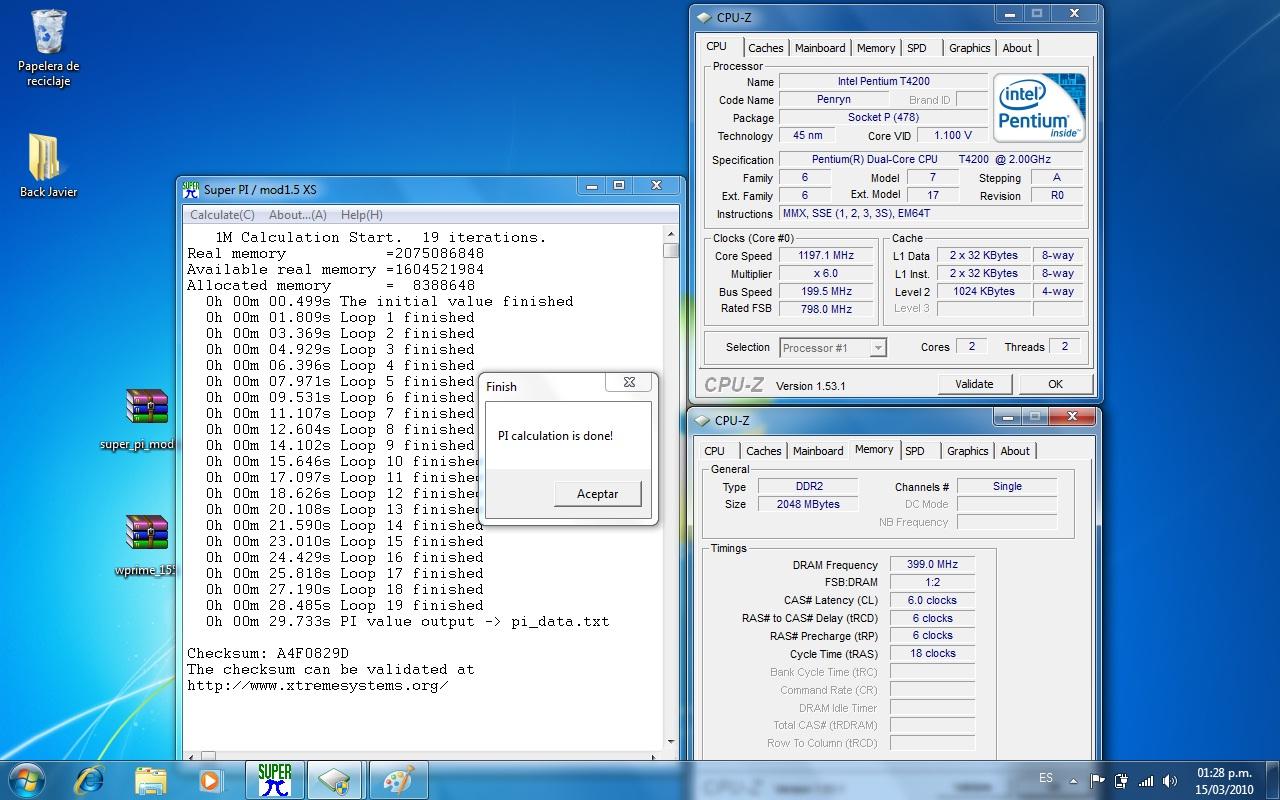1280x800 pixels.
Task: Click Cycle Time 18 clocks value
Action: (x=932, y=653)
